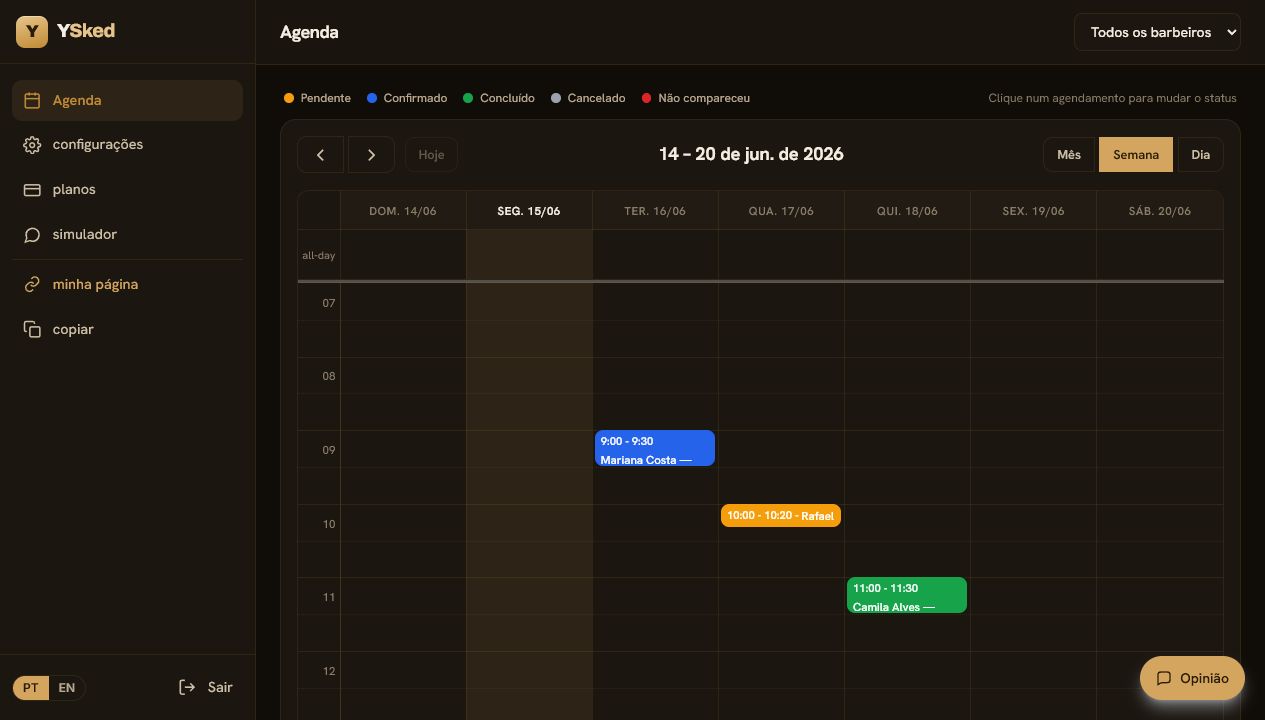Click the 07 hour label

coord(328,303)
